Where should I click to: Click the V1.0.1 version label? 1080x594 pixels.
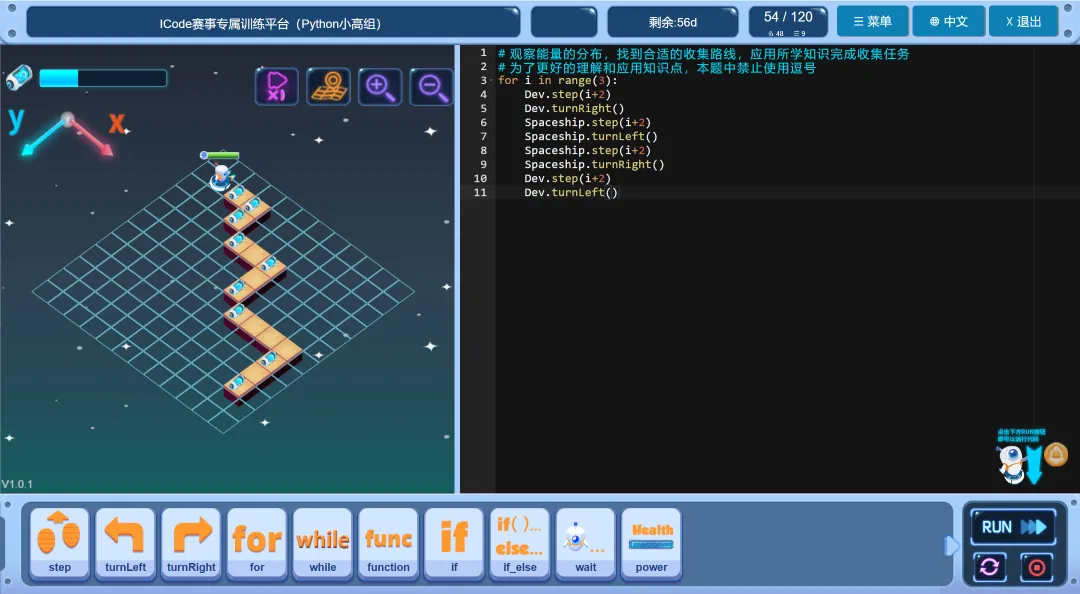click(x=17, y=484)
